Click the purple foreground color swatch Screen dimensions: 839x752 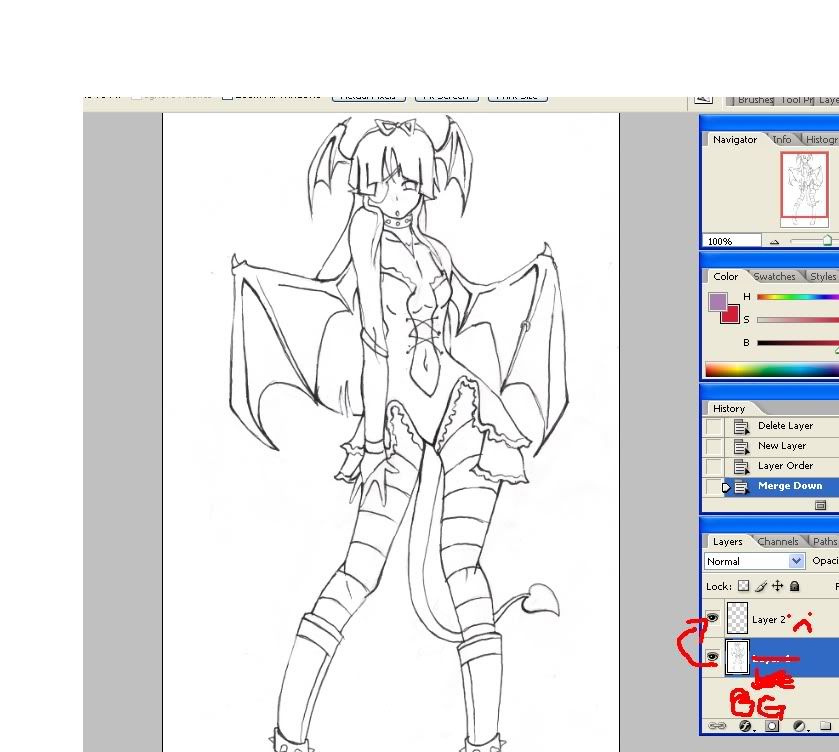click(716, 301)
